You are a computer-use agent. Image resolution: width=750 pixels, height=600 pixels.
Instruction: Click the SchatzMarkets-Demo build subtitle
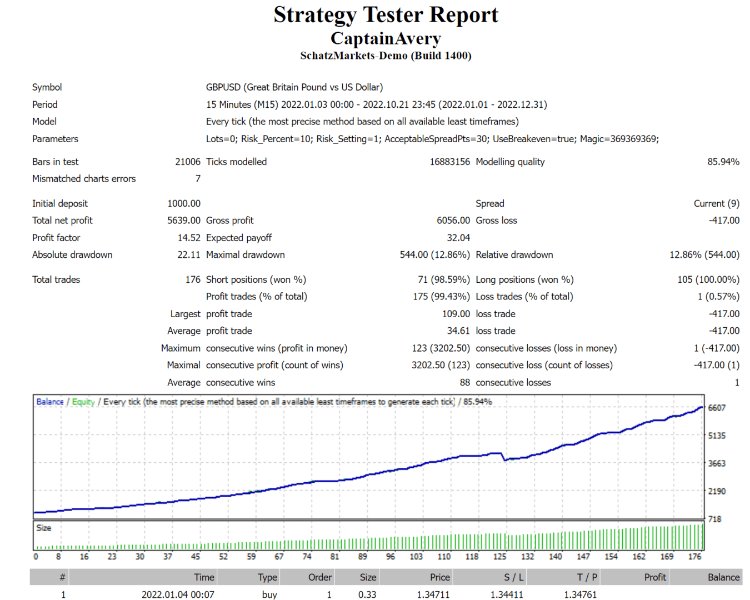371,55
